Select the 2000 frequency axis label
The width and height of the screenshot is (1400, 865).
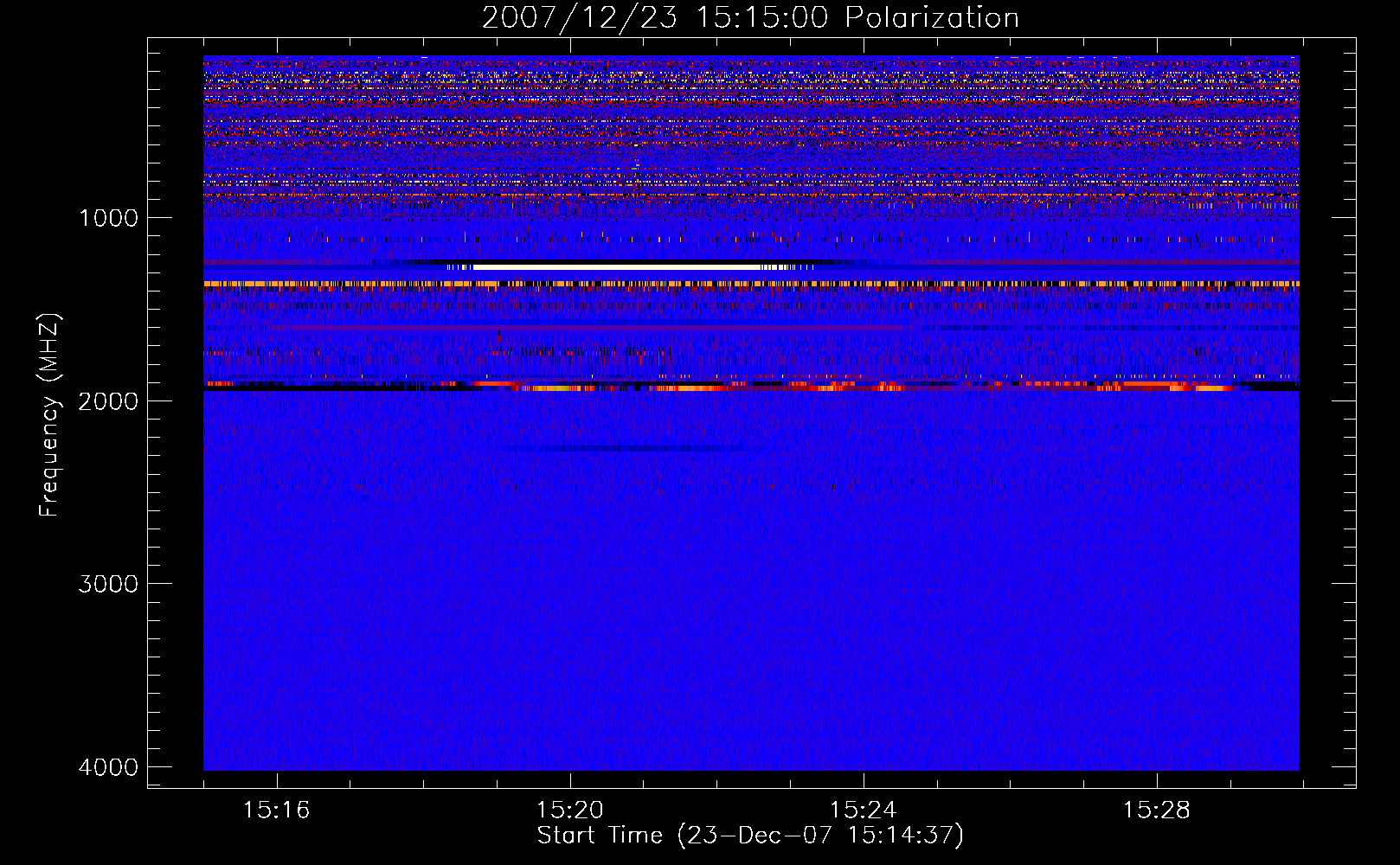(x=108, y=400)
